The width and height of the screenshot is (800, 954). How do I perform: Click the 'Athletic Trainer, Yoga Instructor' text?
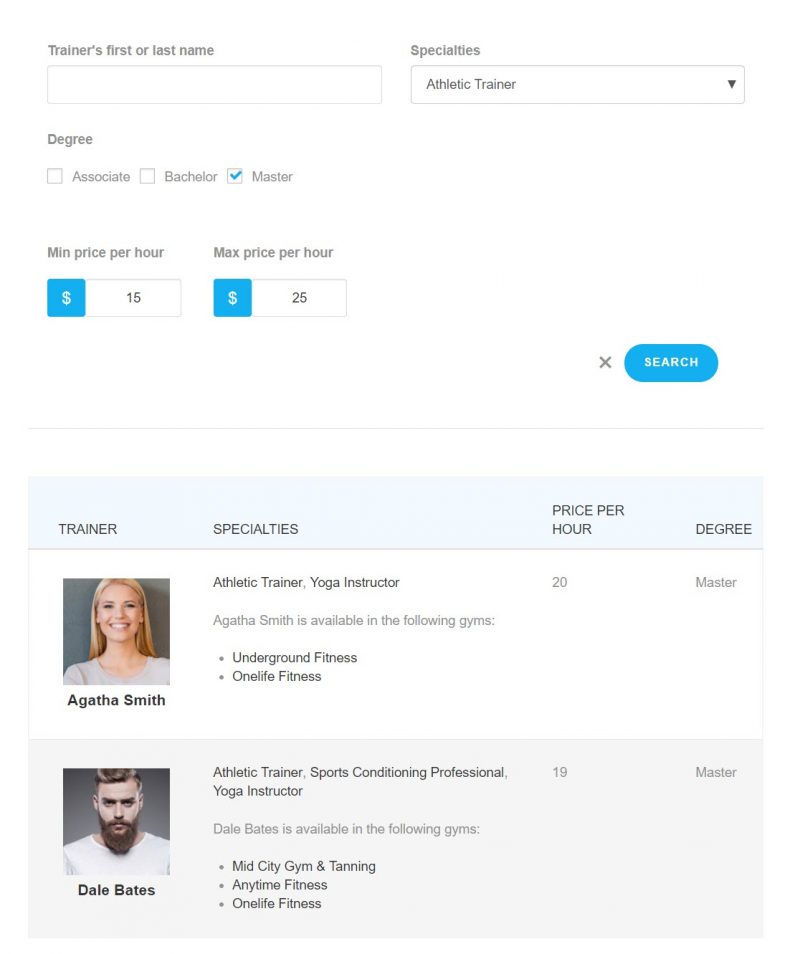(306, 583)
